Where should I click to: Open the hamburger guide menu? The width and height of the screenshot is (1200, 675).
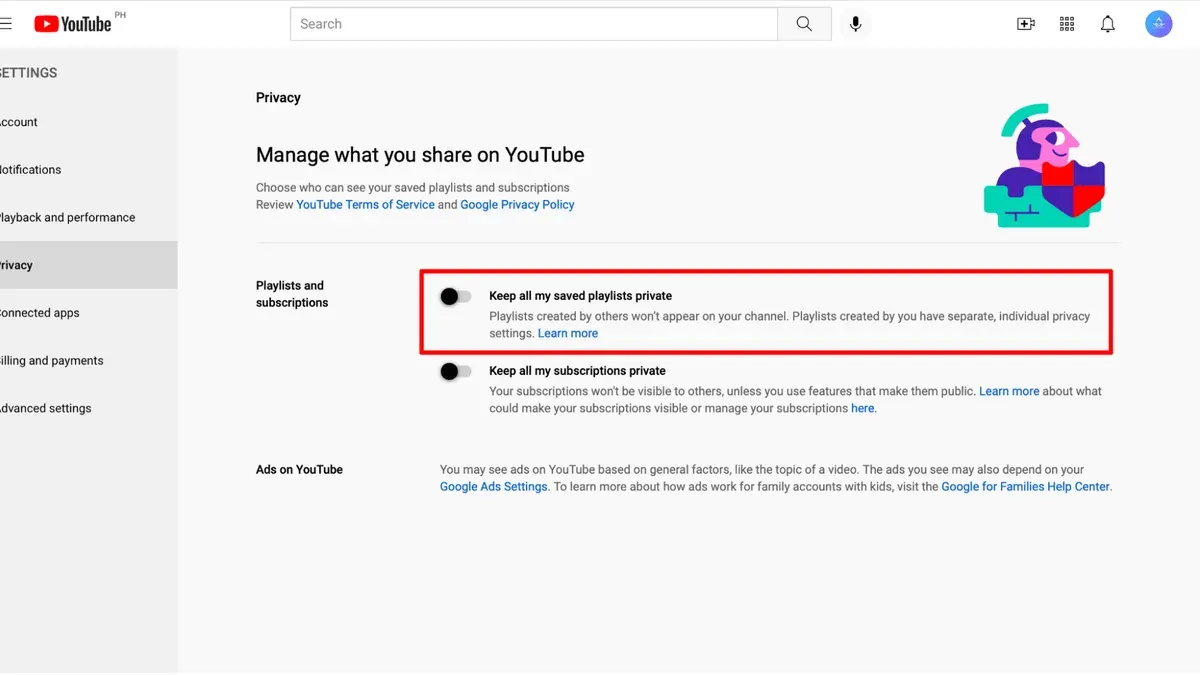coord(5,24)
